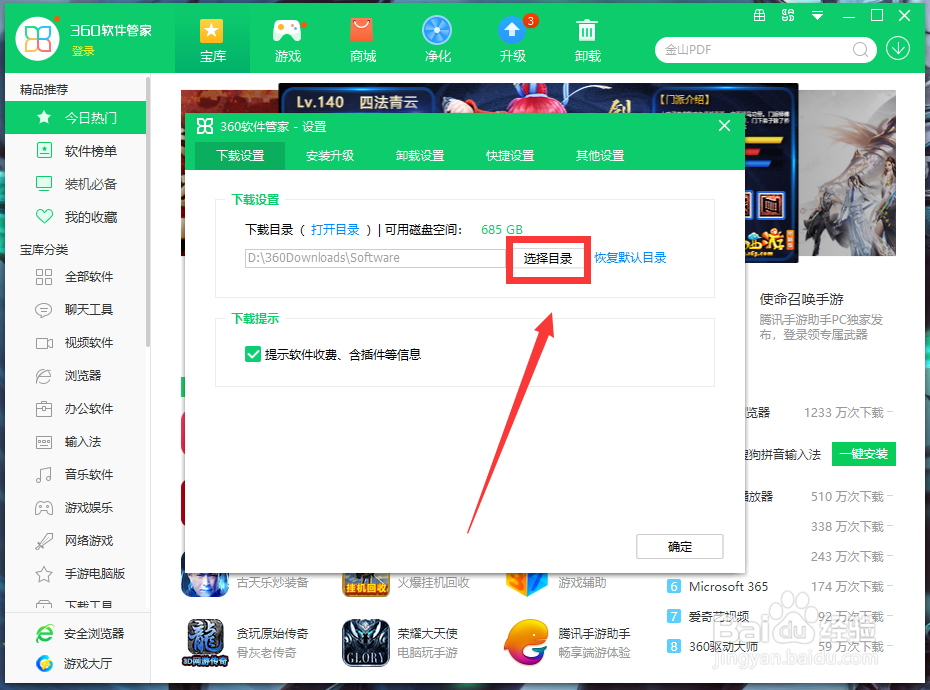The height and width of the screenshot is (690, 930).
Task: Switch to 其他设置 tab
Action: 600,155
